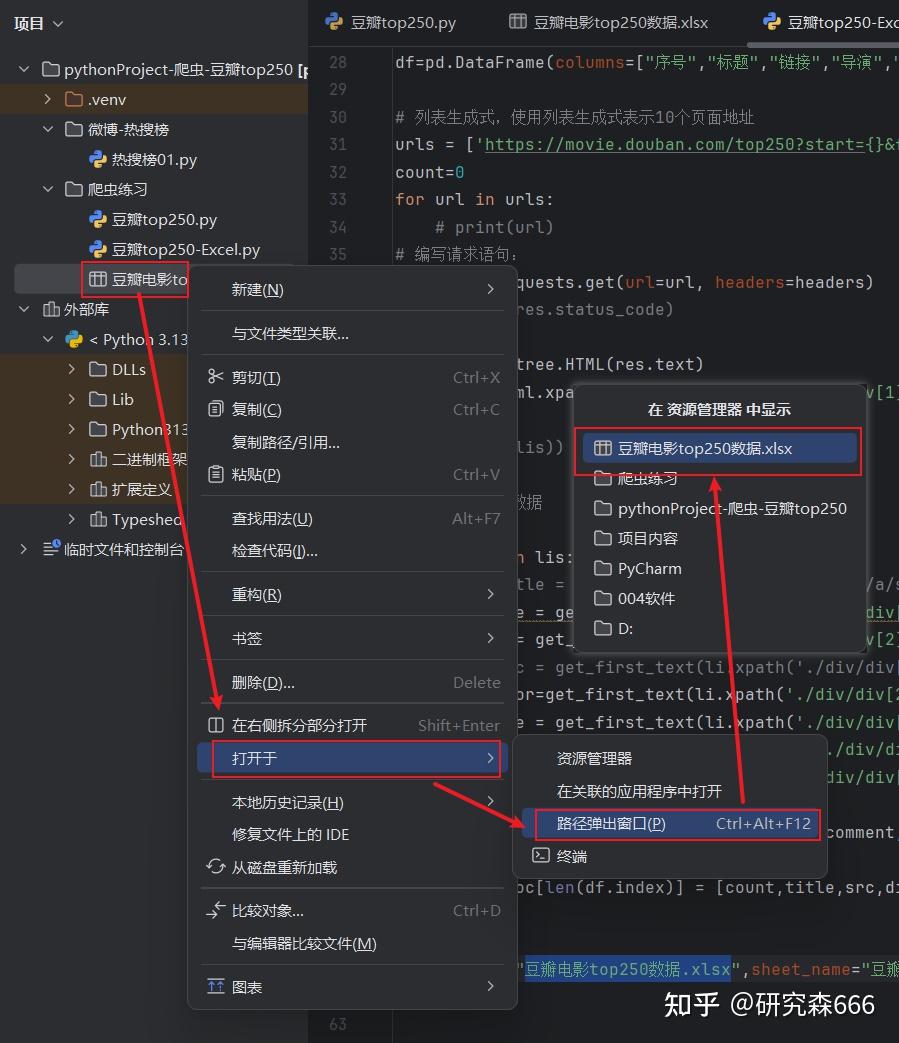Click line number 63 in the gutter
899x1043 pixels.
click(338, 1022)
